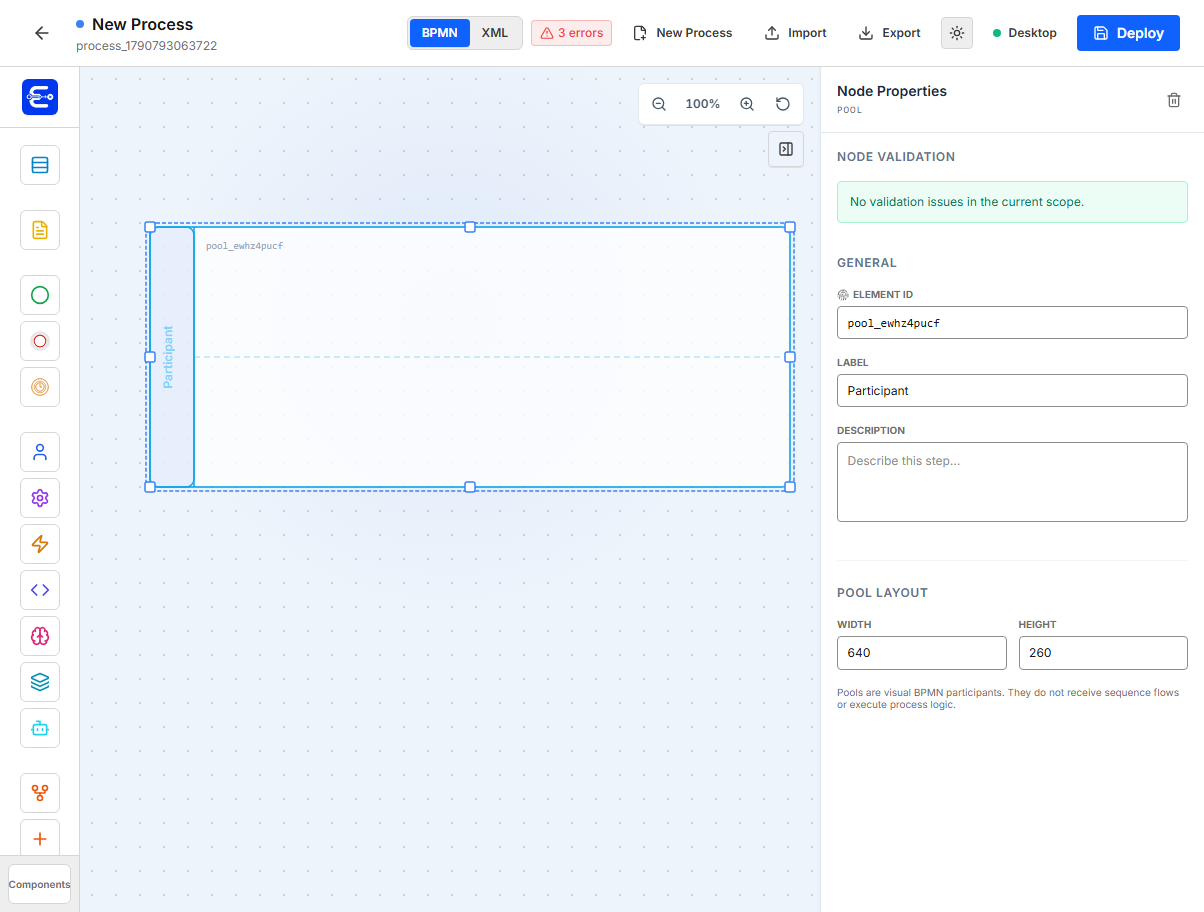Switch to the BPMN view

[x=440, y=33]
